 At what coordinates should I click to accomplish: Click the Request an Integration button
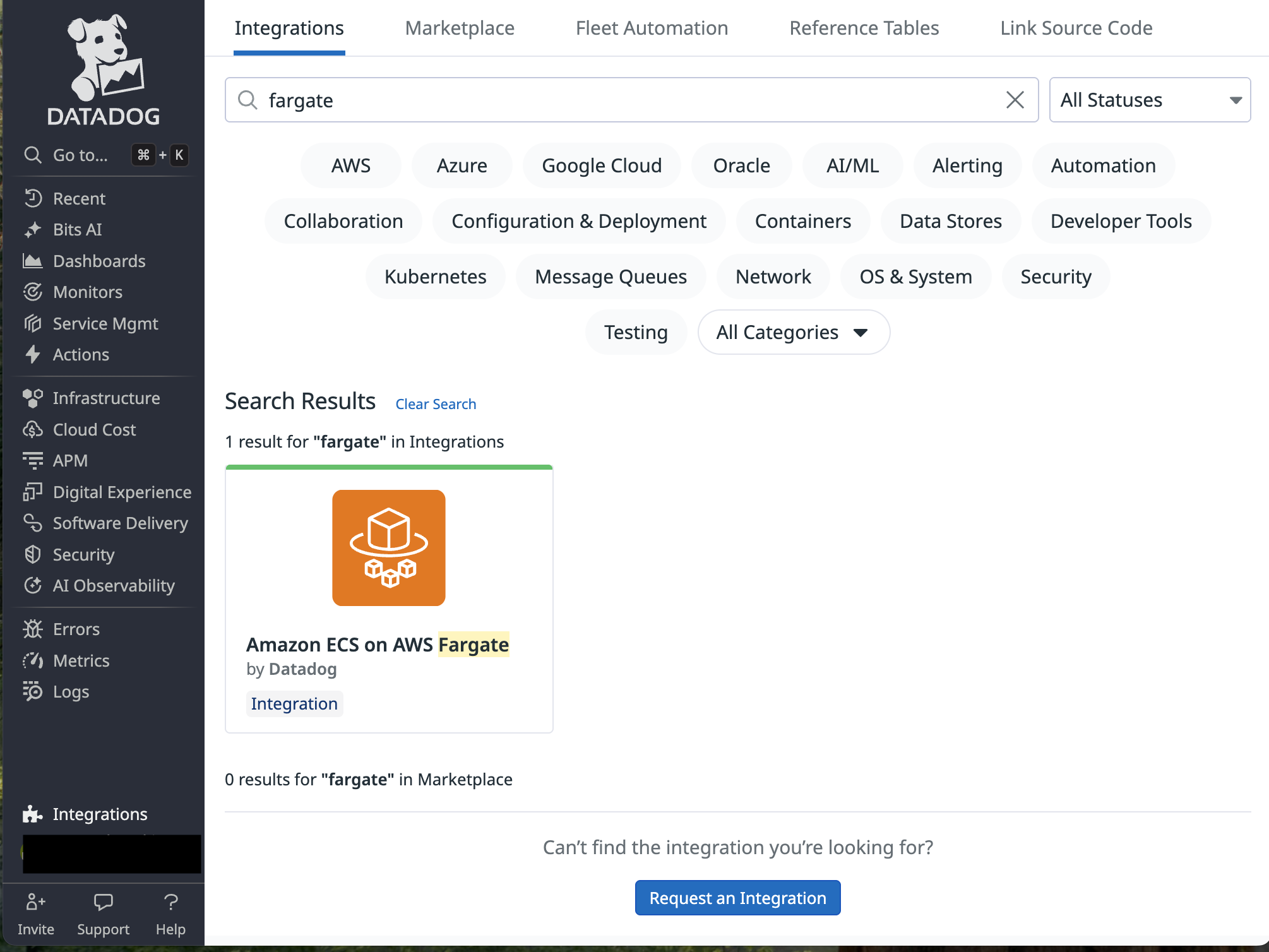pos(737,898)
